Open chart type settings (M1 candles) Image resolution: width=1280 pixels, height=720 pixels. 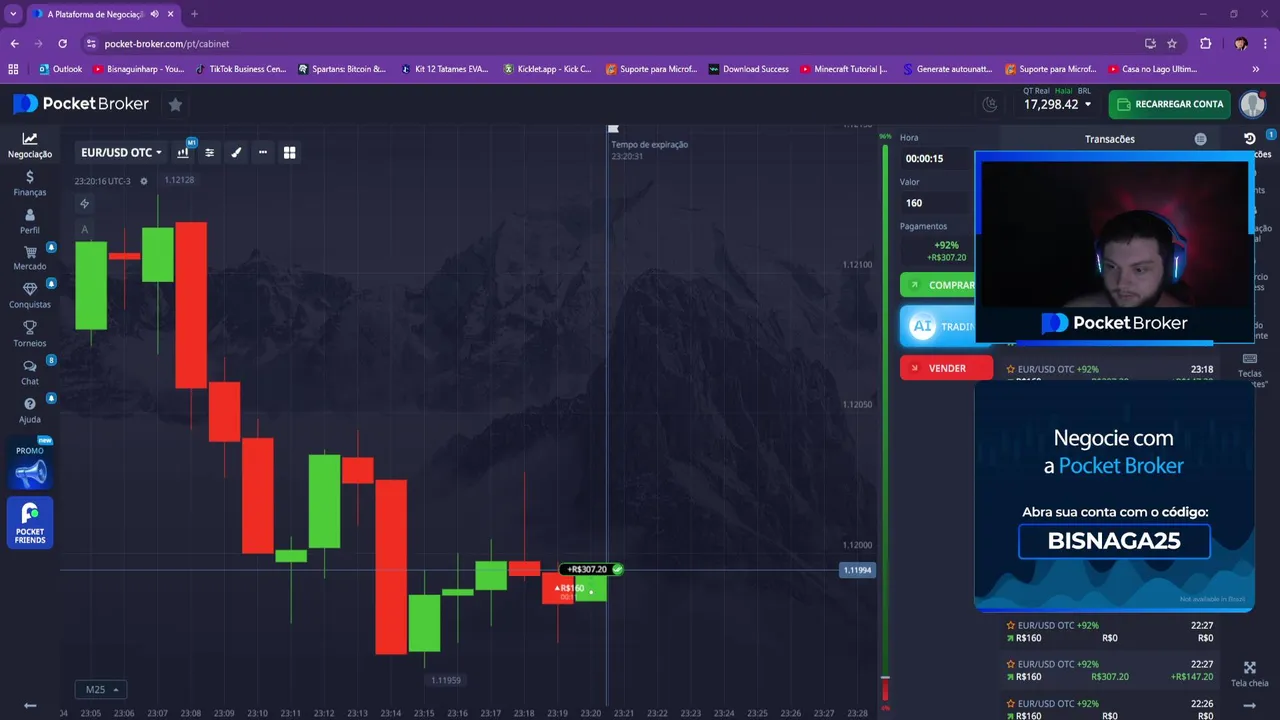[x=183, y=152]
